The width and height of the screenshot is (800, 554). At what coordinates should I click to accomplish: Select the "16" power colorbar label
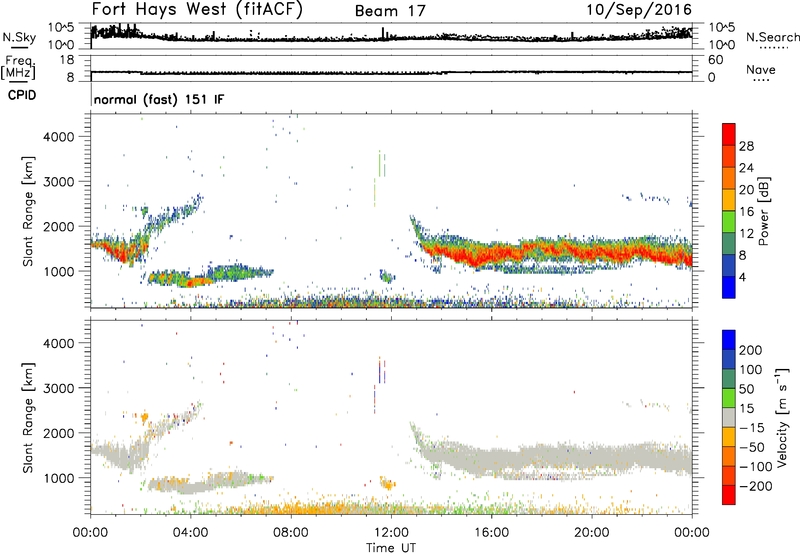click(x=746, y=212)
